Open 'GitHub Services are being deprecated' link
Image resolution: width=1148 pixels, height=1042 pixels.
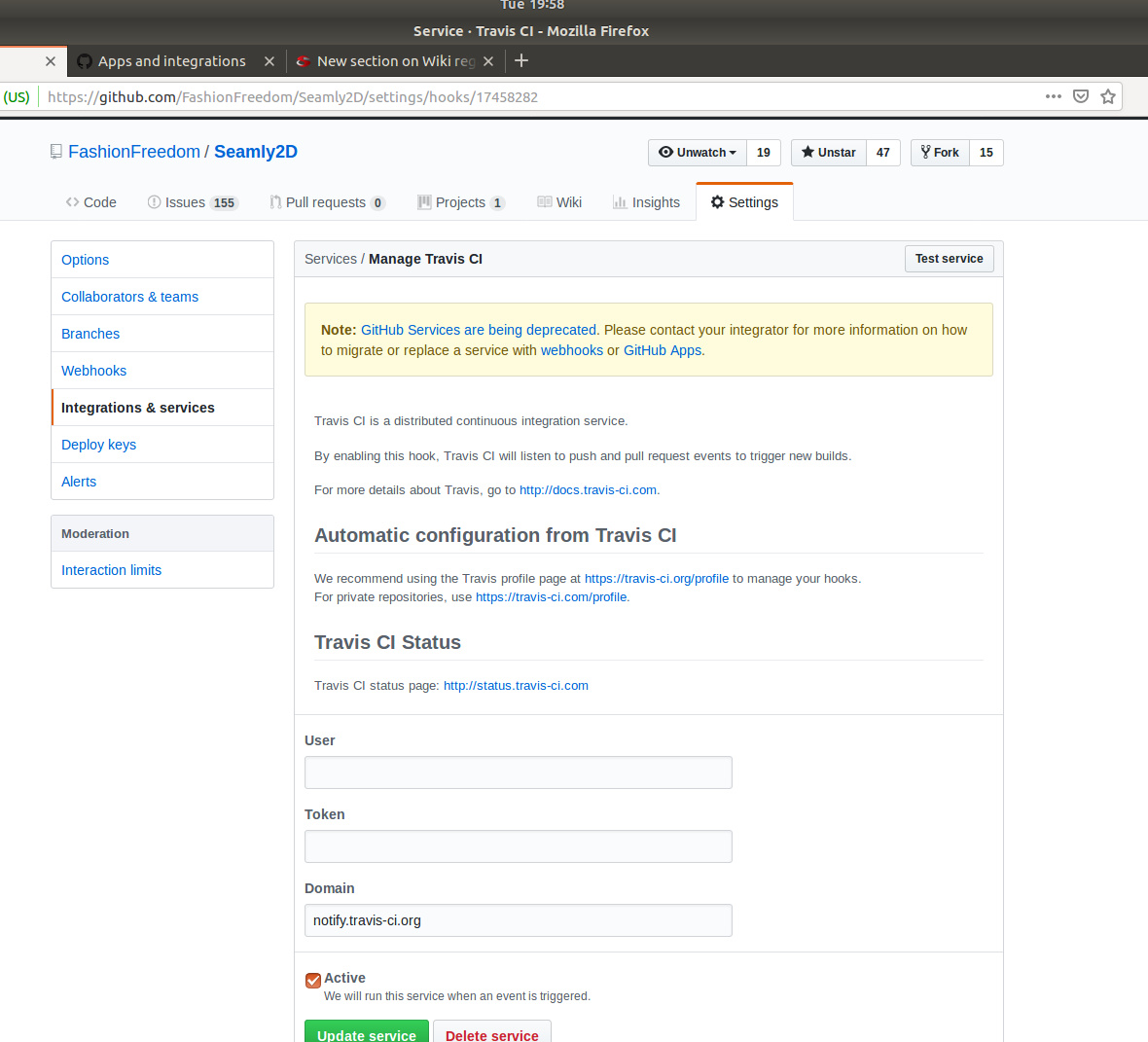[x=479, y=330]
